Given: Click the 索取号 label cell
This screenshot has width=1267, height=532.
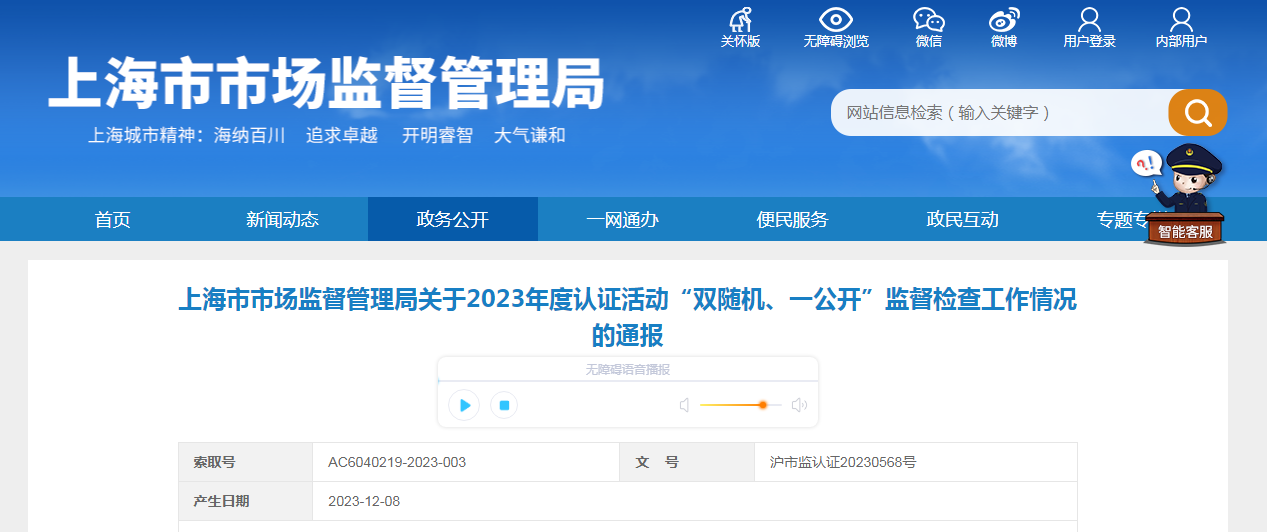Looking at the screenshot, I should (x=245, y=462).
